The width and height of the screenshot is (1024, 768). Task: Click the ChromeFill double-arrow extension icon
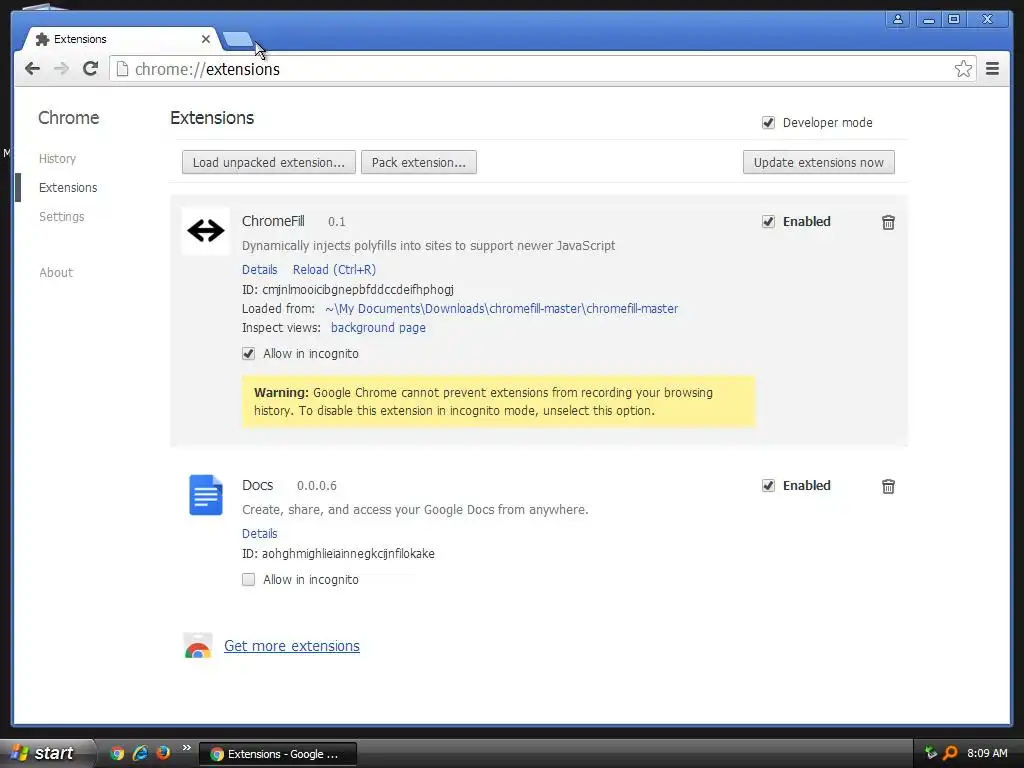point(206,231)
